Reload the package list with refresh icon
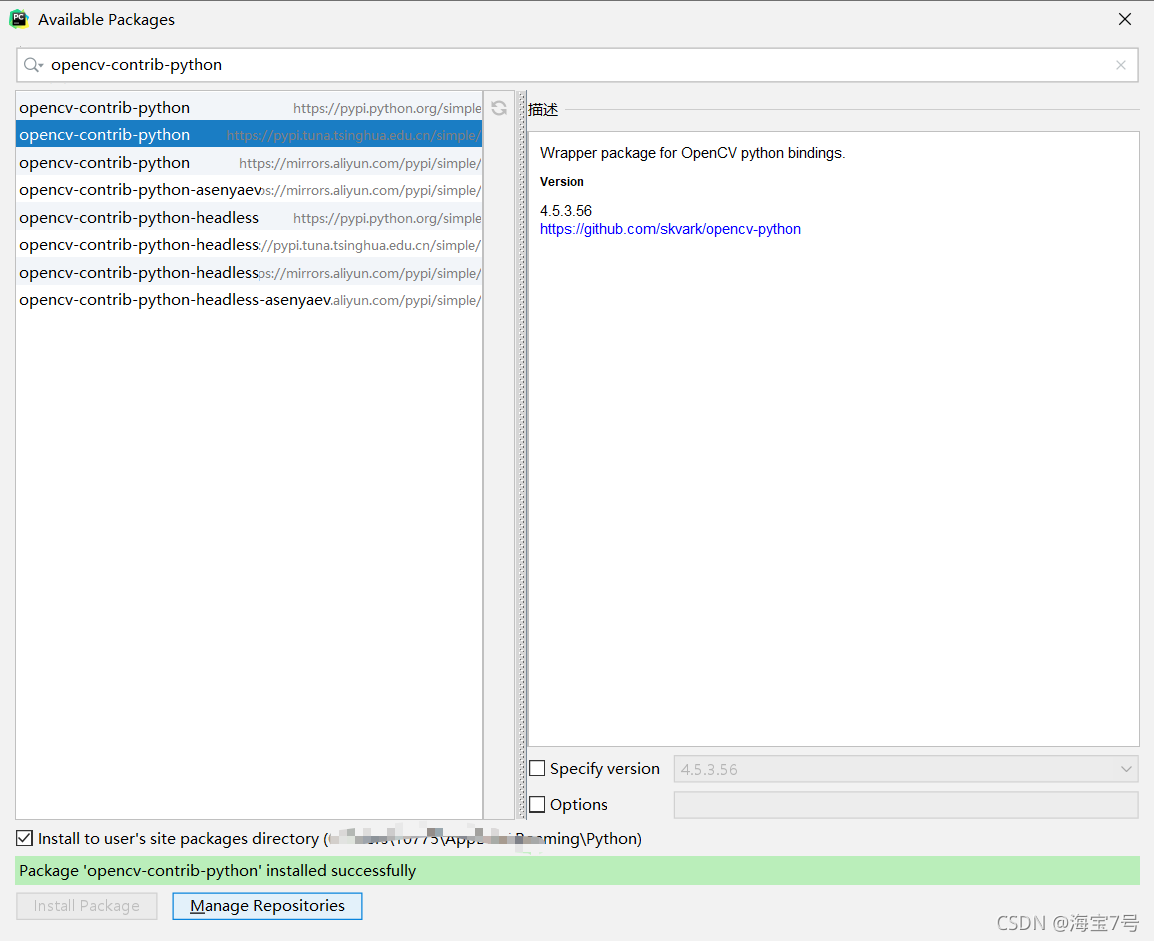The width and height of the screenshot is (1154, 941). [x=499, y=108]
